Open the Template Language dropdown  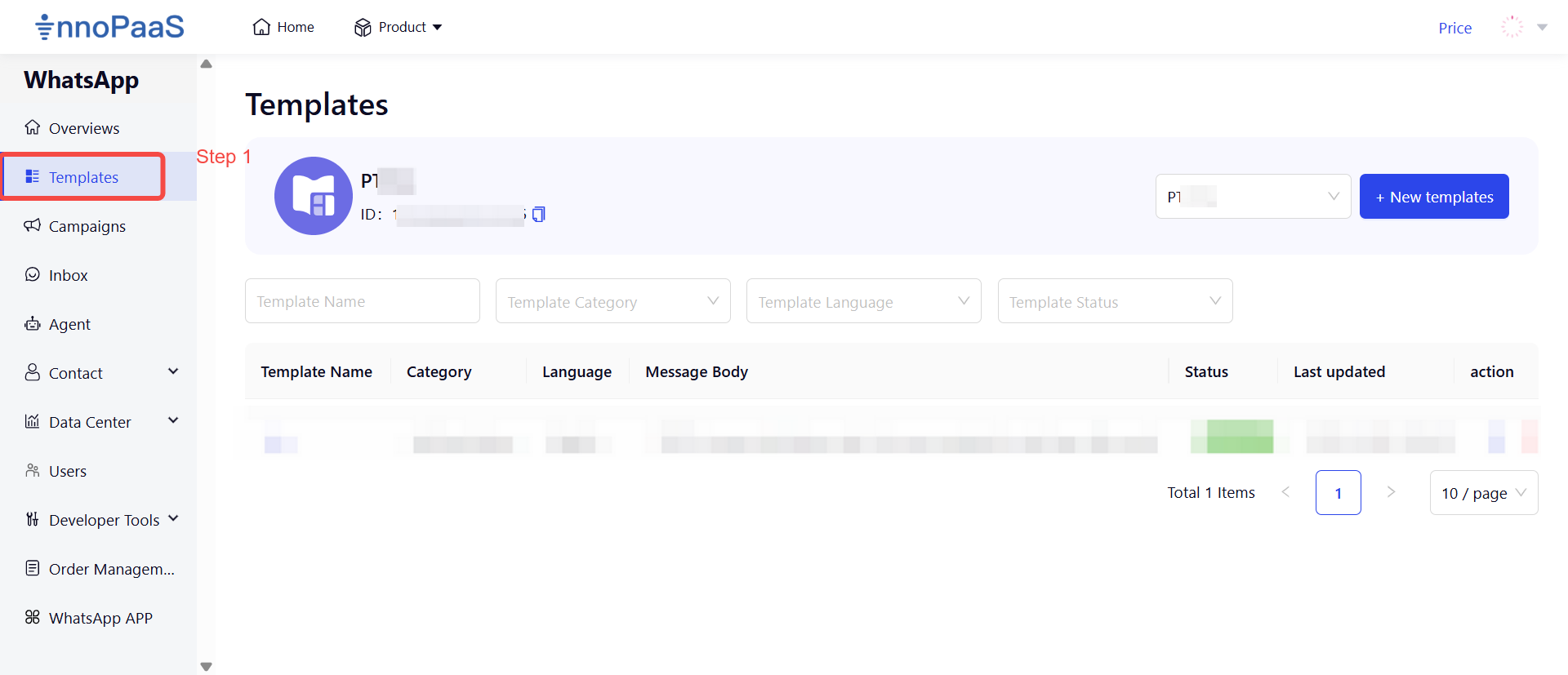click(x=864, y=301)
